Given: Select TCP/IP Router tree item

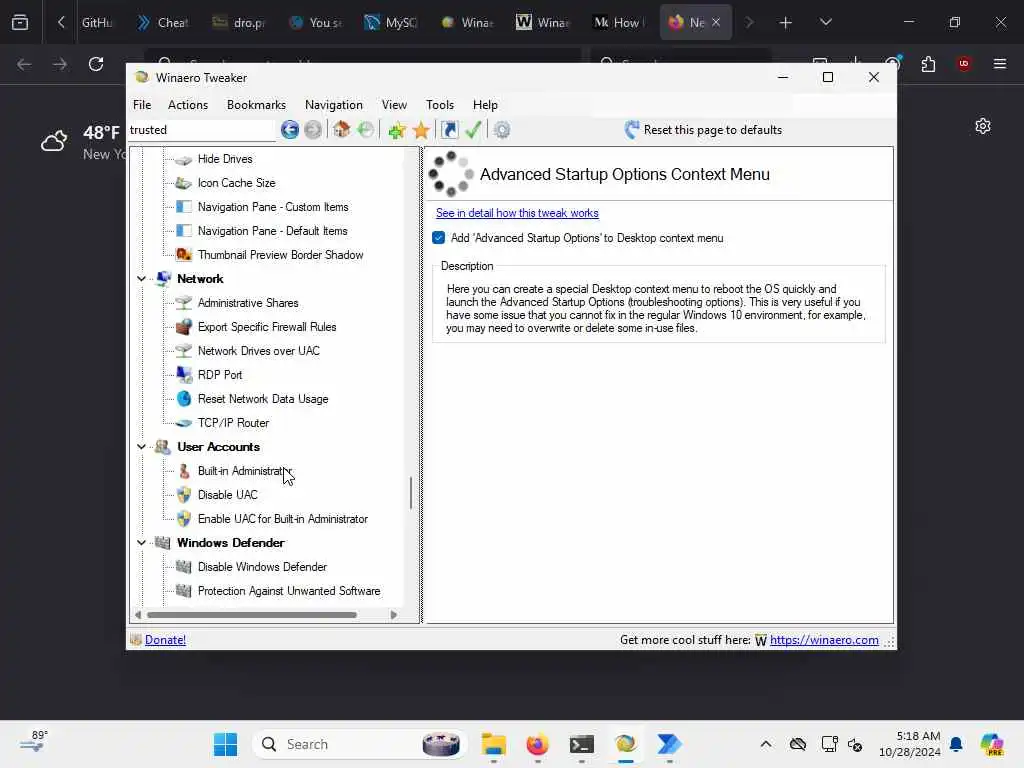Looking at the screenshot, I should [233, 423].
